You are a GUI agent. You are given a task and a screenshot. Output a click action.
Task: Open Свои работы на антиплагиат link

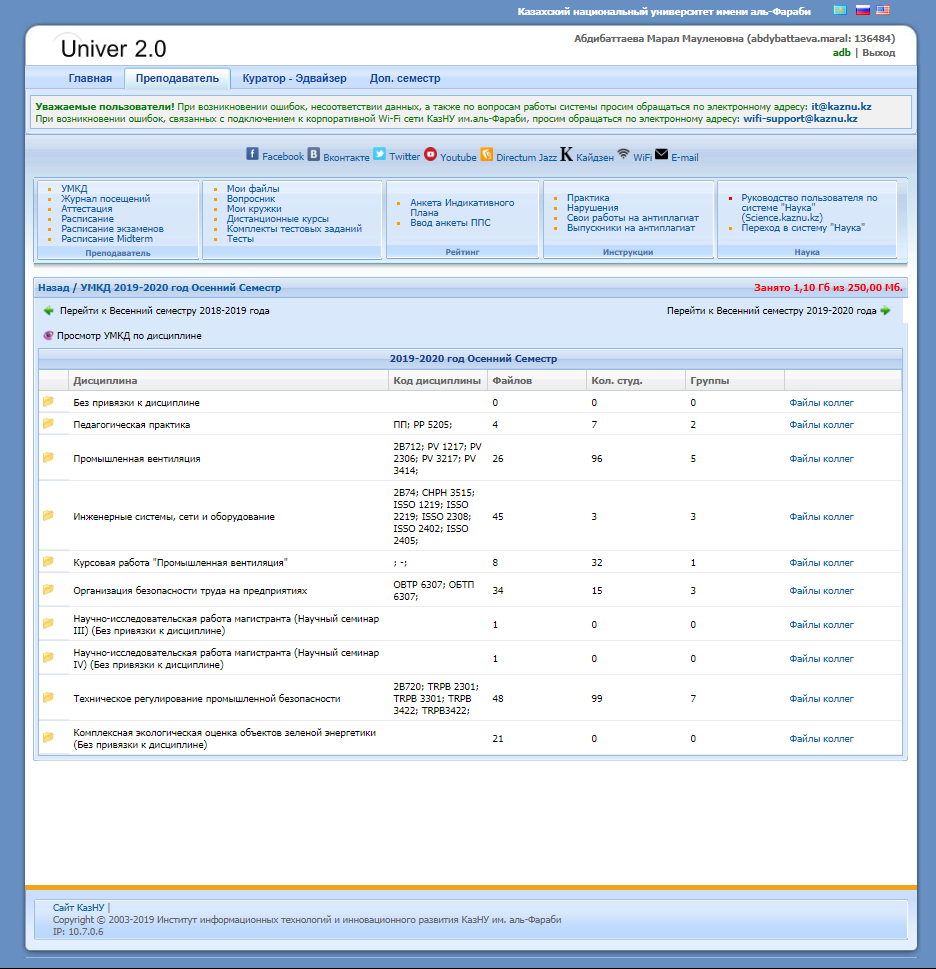[633, 218]
